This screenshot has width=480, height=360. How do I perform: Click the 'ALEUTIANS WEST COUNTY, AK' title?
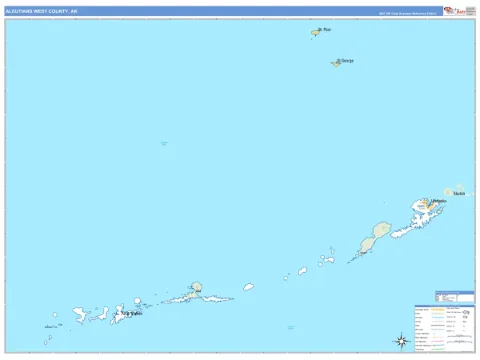(x=41, y=11)
